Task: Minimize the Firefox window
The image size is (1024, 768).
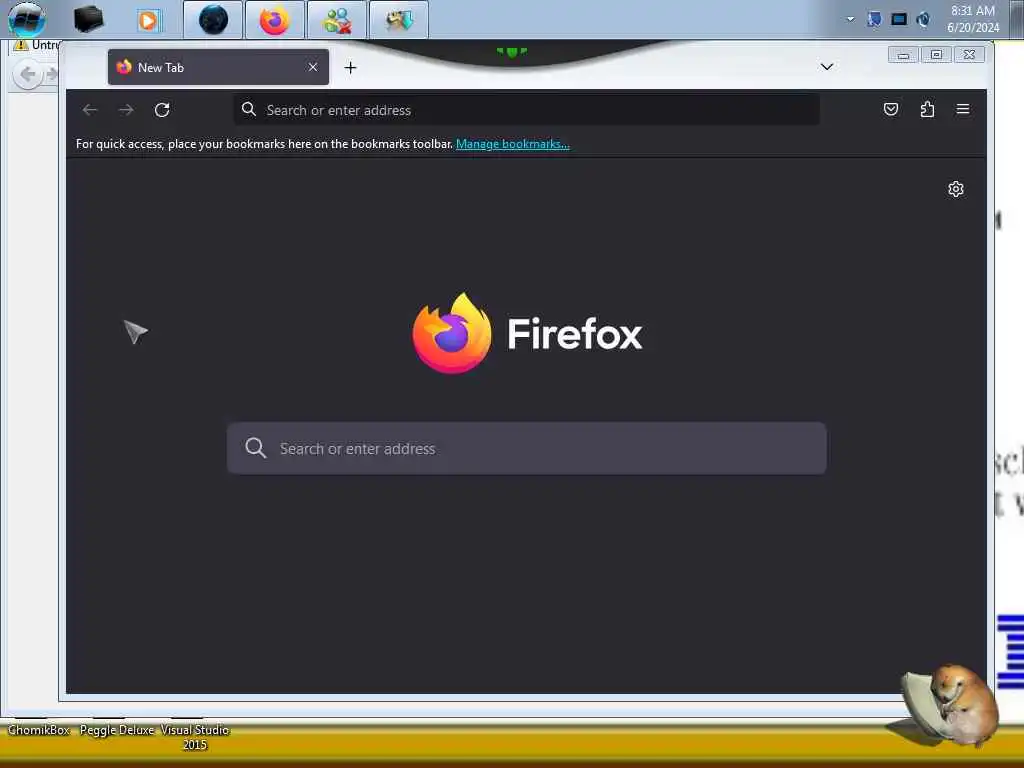Action: coord(903,55)
